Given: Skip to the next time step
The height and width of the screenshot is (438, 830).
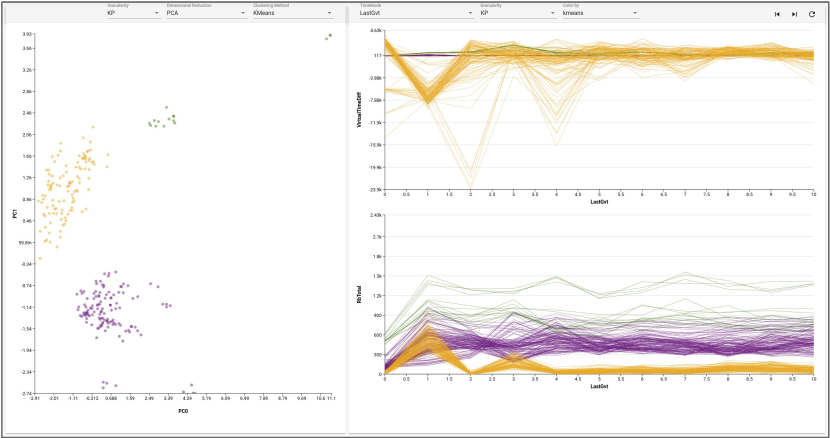Looking at the screenshot, I should (x=794, y=14).
